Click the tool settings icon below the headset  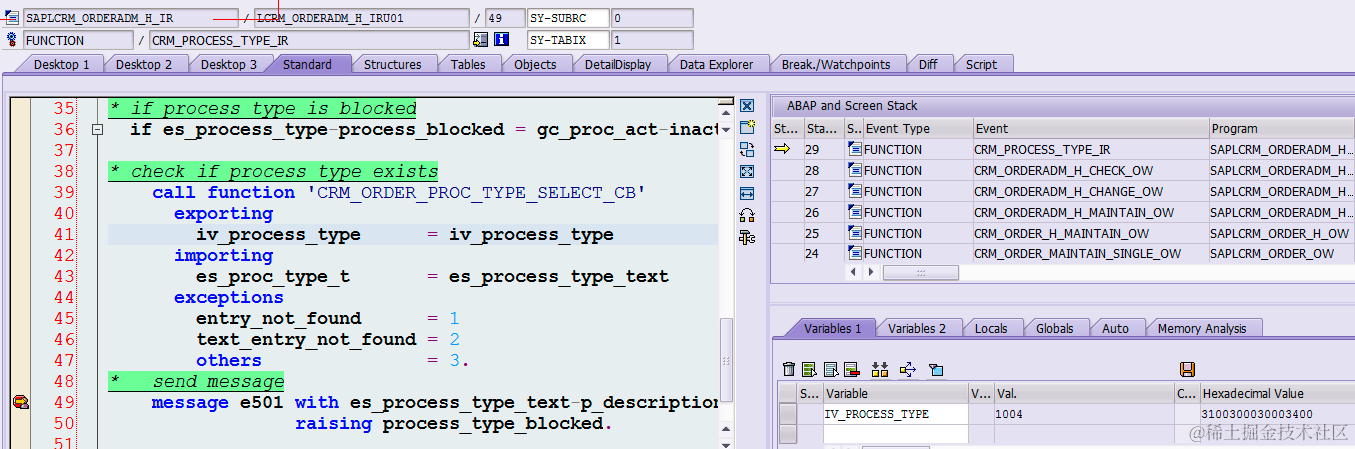[747, 238]
